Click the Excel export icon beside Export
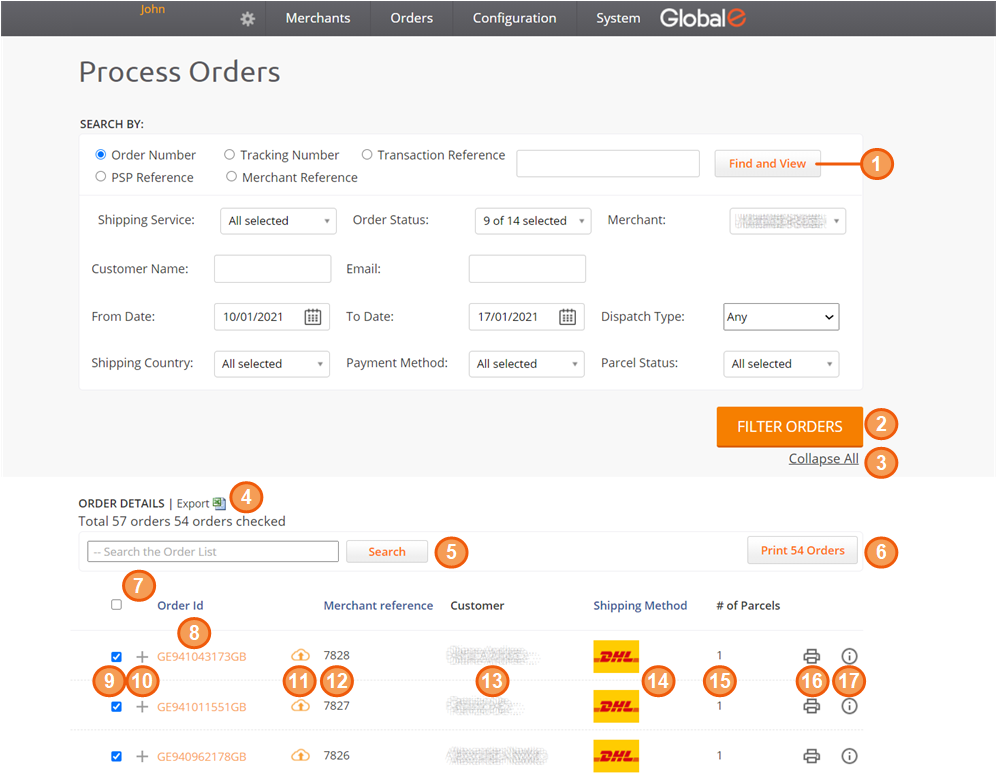The height and width of the screenshot is (780, 997). pos(220,504)
